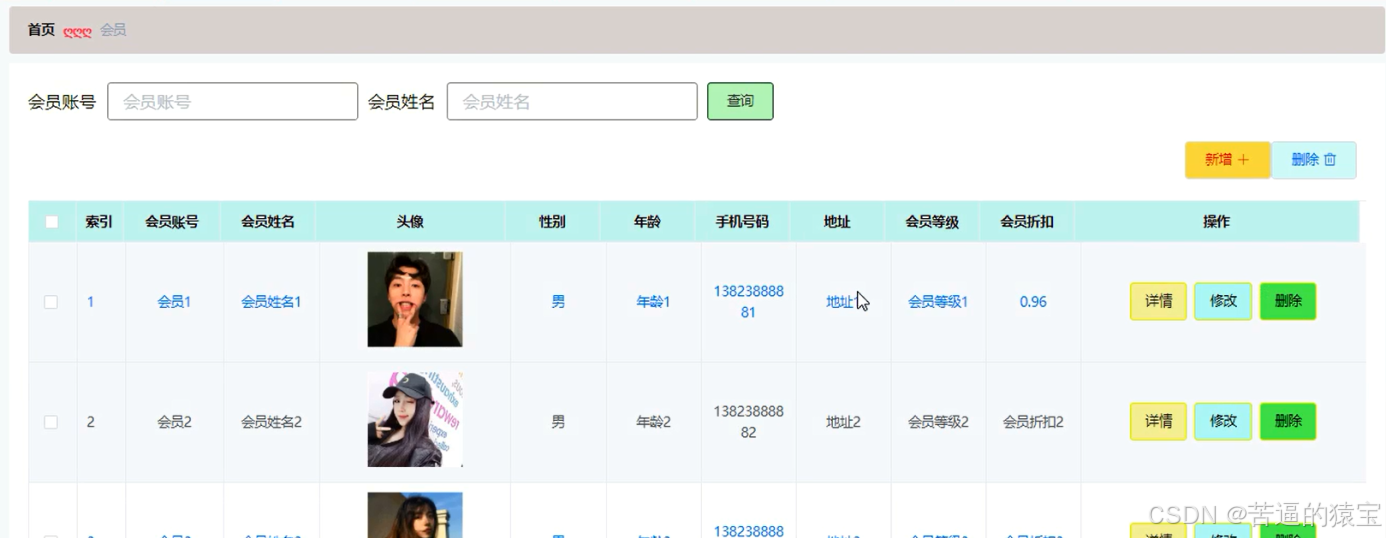This screenshot has width=1386, height=538.
Task: Check the checkbox for row 会员2
Action: 51,422
